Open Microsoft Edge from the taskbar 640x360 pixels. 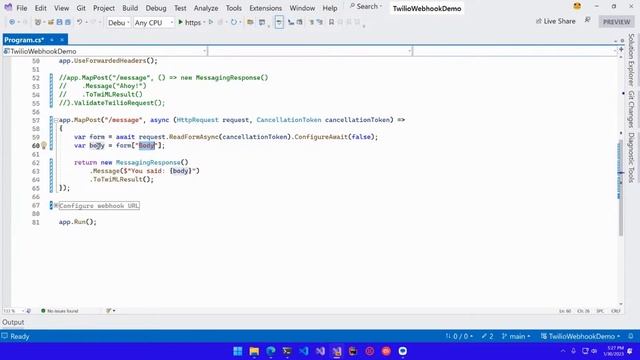click(271, 351)
